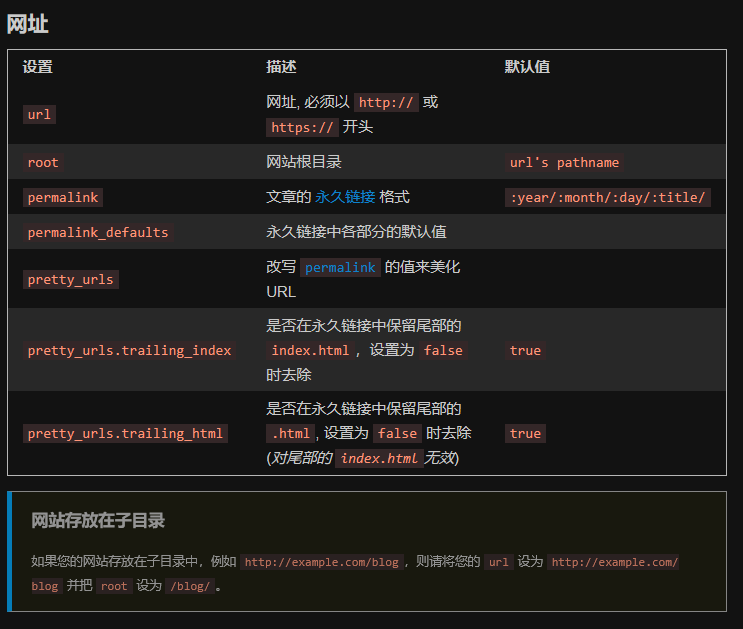Select the http:// code snippet
This screenshot has height=629, width=743.
pyautogui.click(x=386, y=102)
